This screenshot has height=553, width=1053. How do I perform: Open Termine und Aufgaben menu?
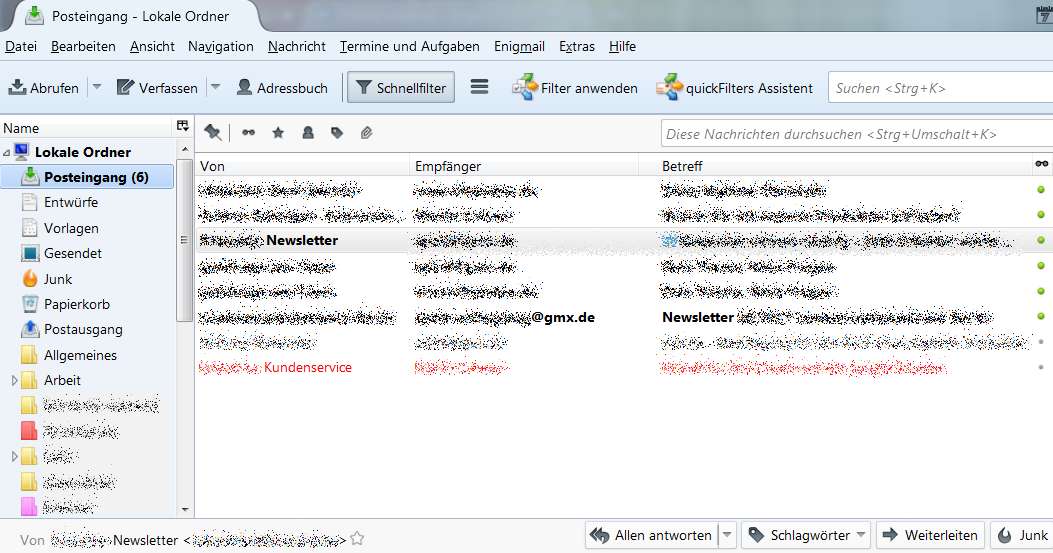(x=410, y=46)
